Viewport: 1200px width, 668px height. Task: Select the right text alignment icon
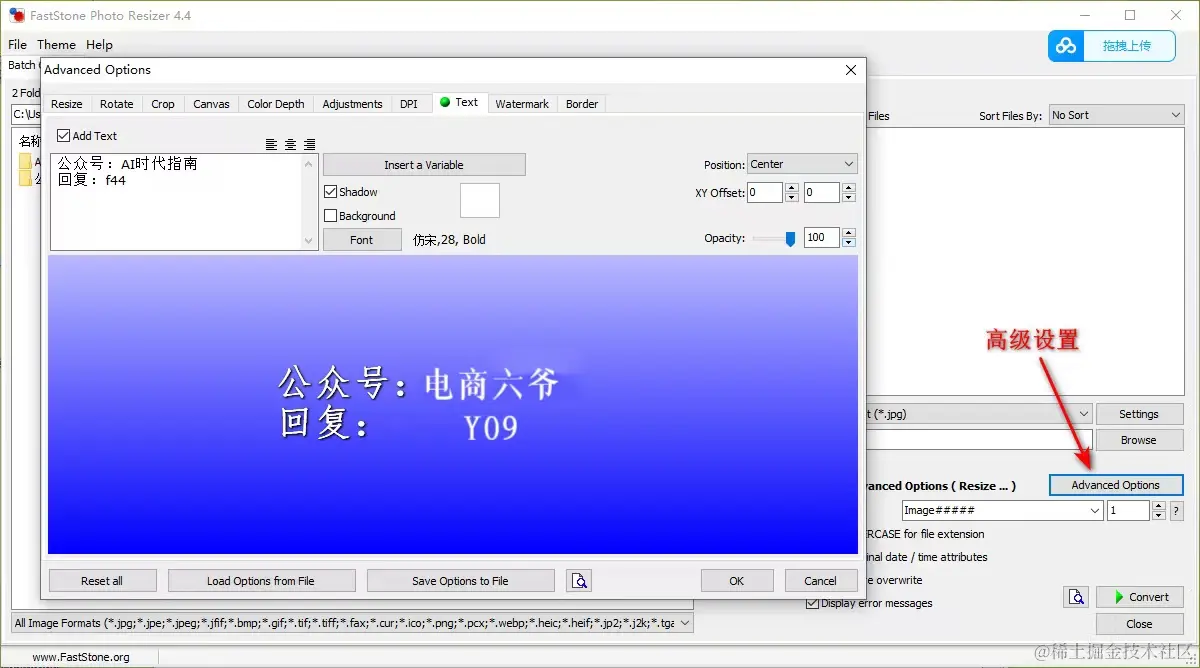pos(310,144)
